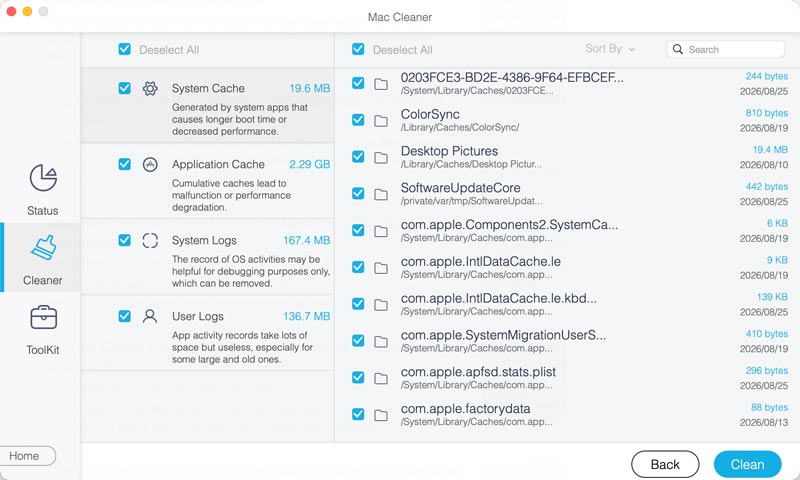Click folder icon for com.apple.IntlDataCache.le 9 KB row

tap(381, 268)
